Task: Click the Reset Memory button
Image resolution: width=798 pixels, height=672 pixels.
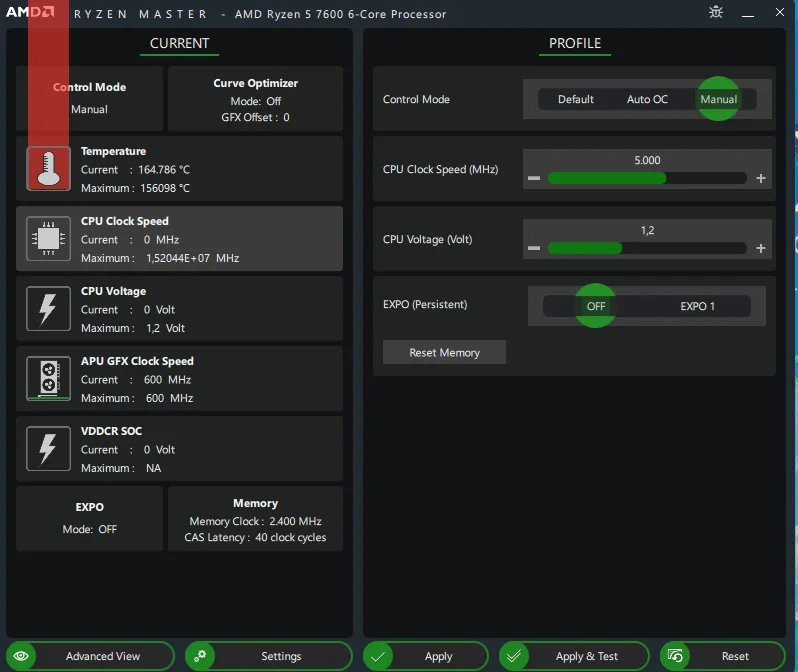Action: click(x=444, y=352)
